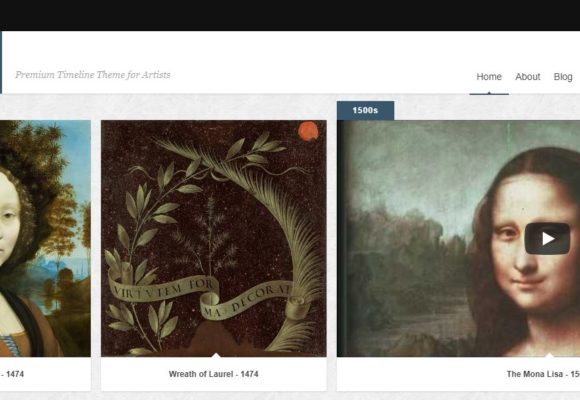Play the Mona Lisa video
Screen dimensions: 580x400
tap(547, 239)
